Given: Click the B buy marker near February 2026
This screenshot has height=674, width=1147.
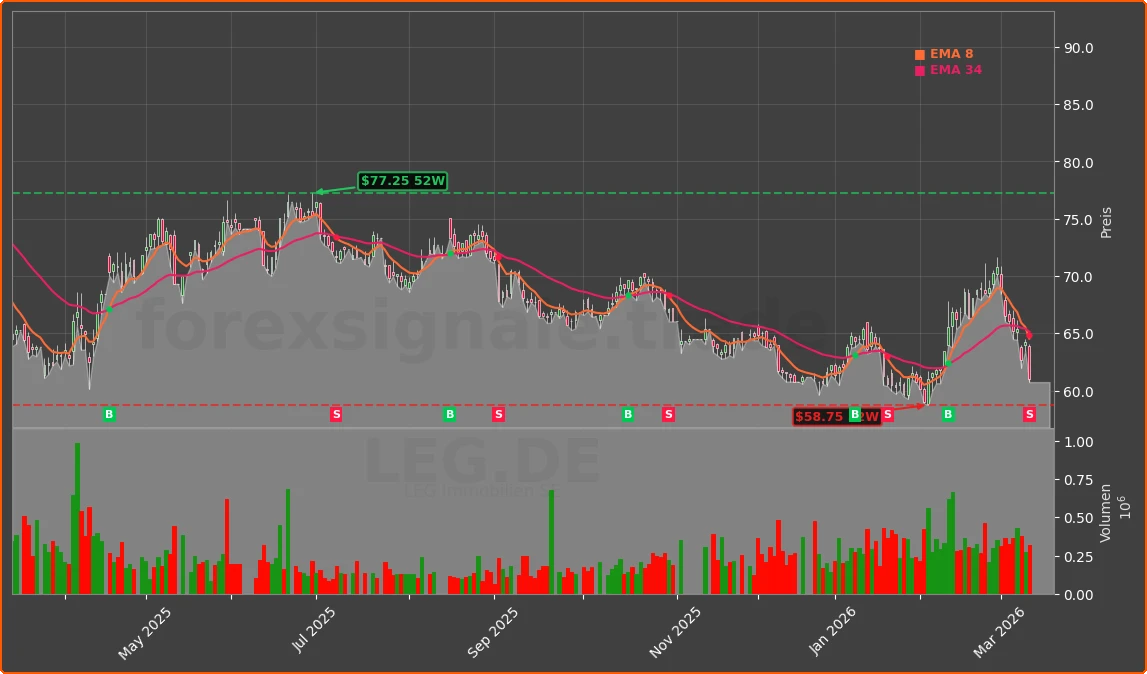Looking at the screenshot, I should 947,415.
